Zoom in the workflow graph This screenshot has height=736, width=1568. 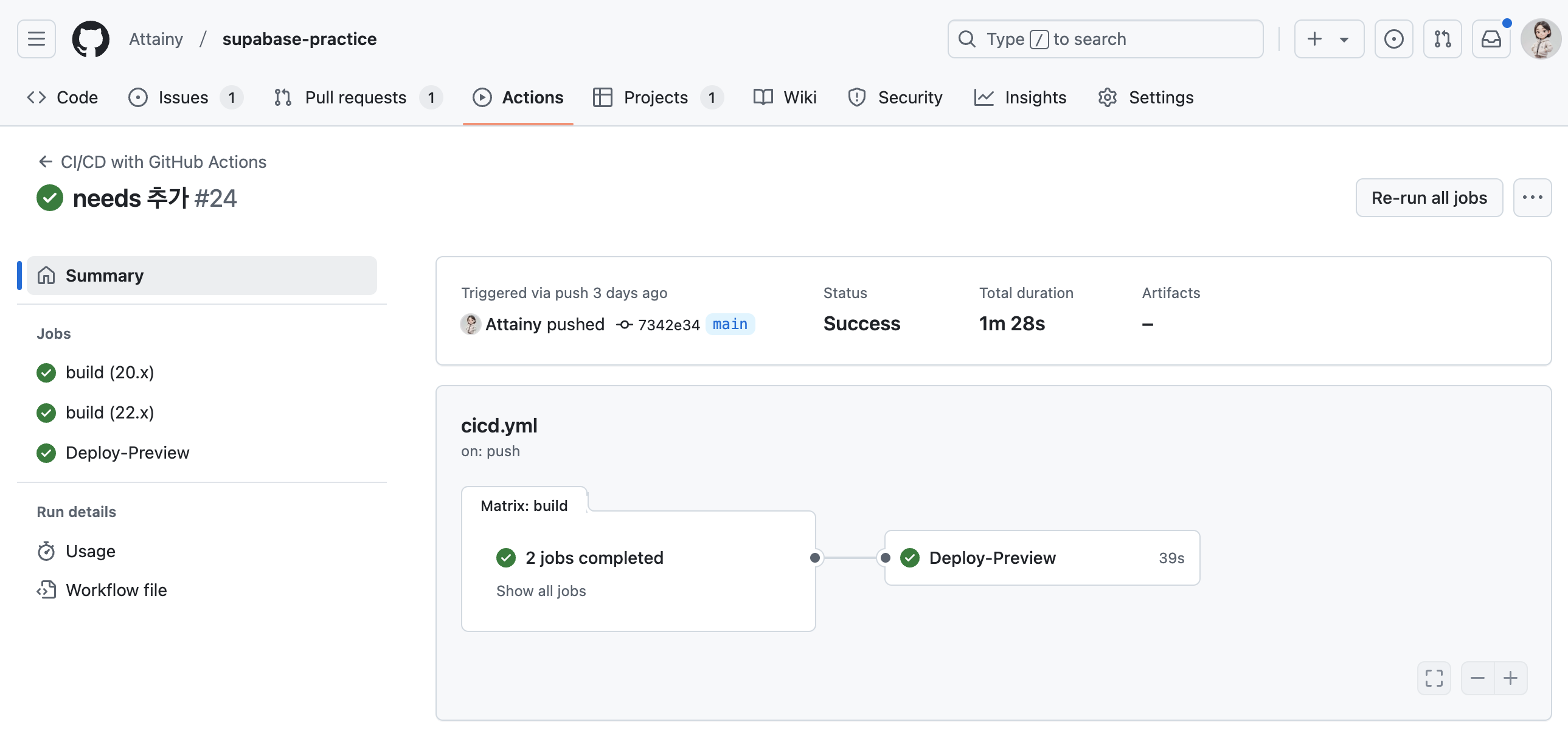(1510, 678)
